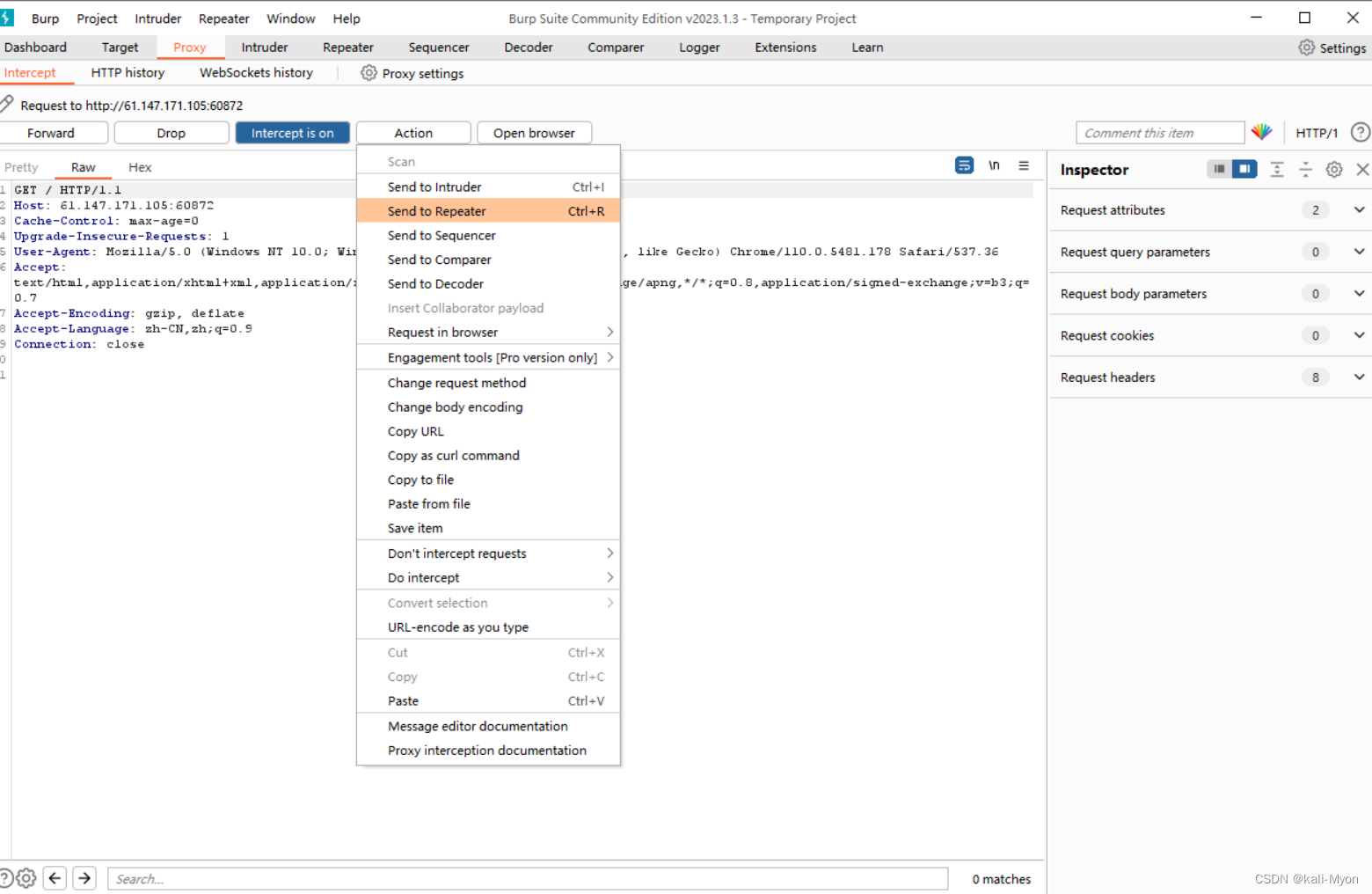
Task: Open the Project menu
Action: (x=97, y=18)
